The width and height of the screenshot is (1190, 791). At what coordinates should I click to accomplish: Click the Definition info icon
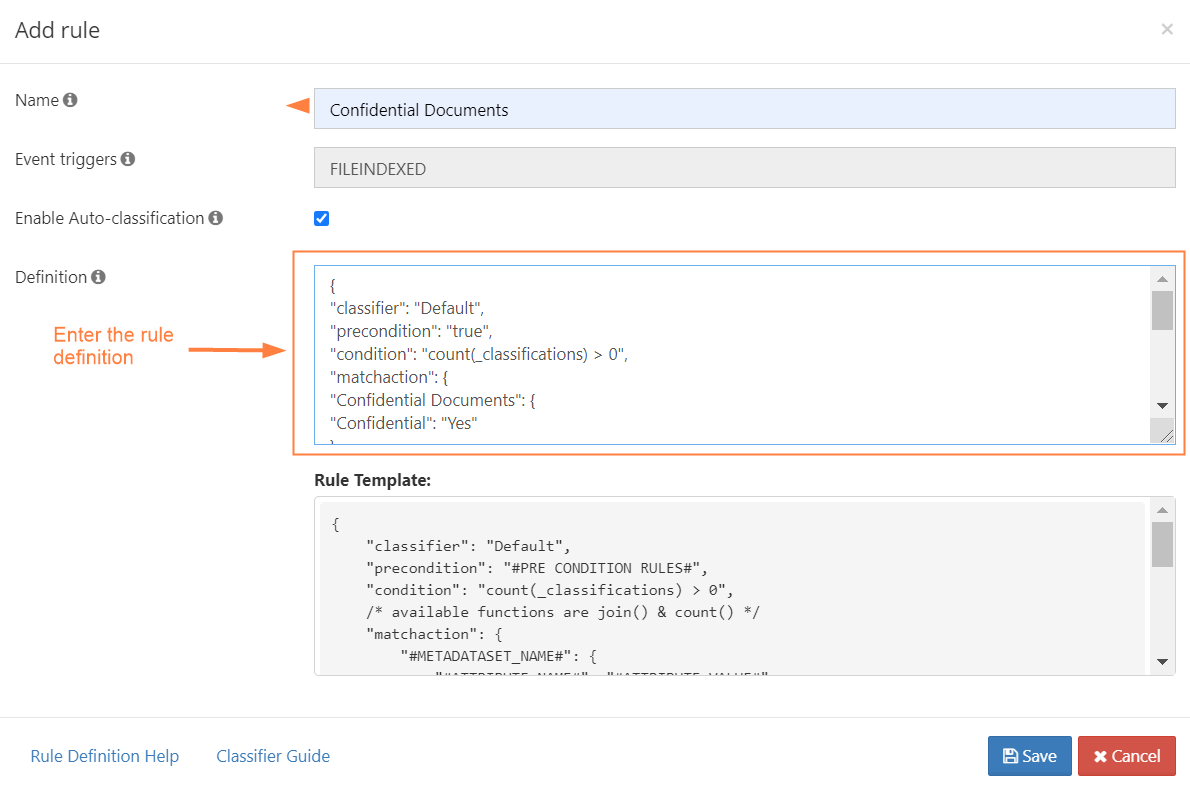point(98,277)
